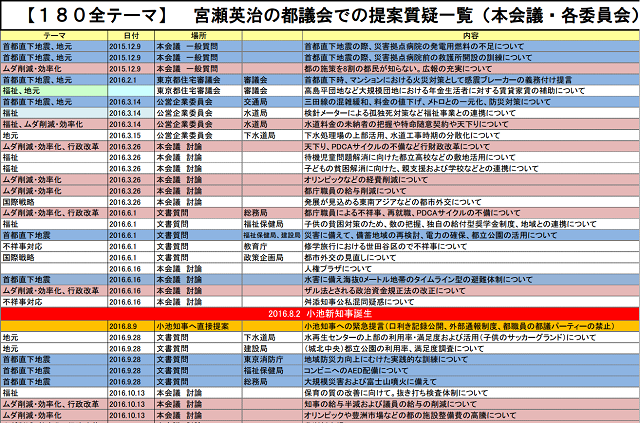Click the 福祉保健局、建設局 cell
This screenshot has width=640, height=423.
coord(272,235)
